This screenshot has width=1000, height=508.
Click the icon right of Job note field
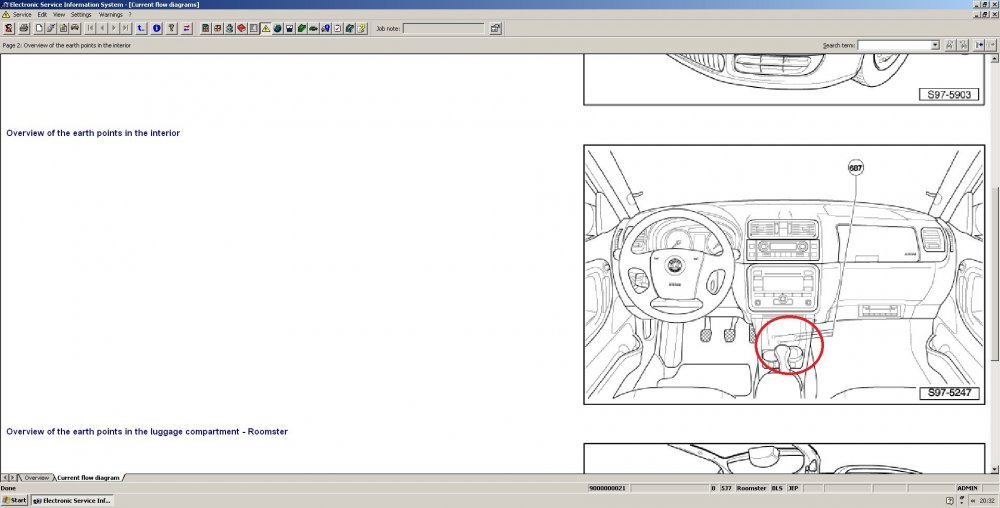pos(495,28)
